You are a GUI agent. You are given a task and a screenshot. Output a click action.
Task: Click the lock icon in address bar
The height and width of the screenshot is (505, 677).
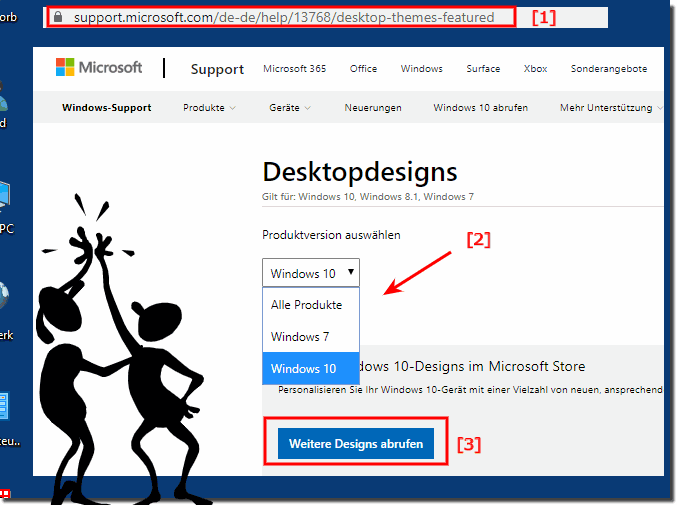(58, 17)
